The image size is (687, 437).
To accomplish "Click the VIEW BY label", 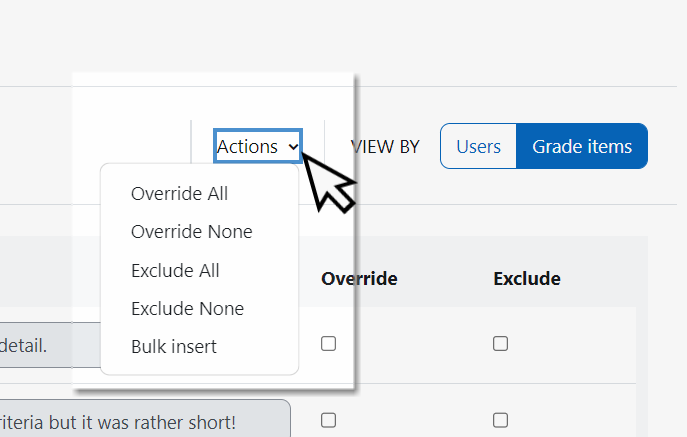I will click(x=385, y=147).
